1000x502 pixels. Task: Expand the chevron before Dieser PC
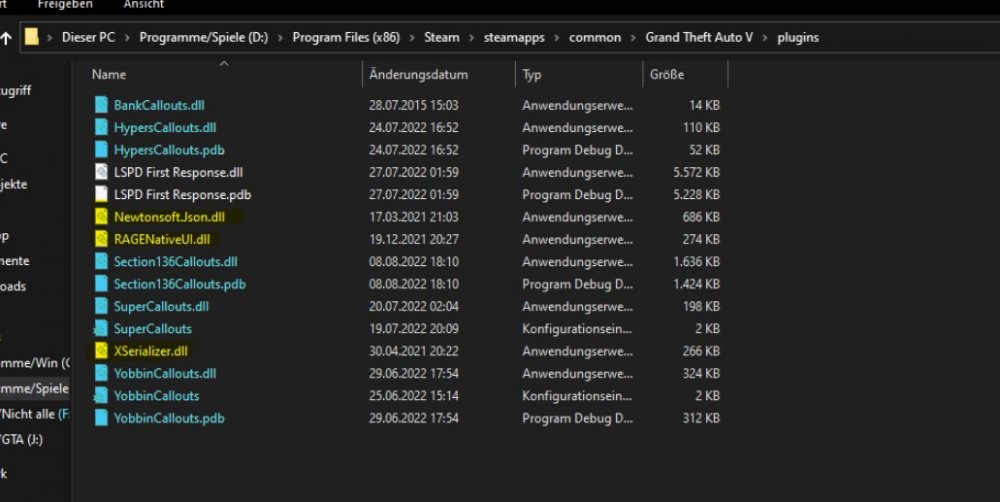[x=50, y=38]
